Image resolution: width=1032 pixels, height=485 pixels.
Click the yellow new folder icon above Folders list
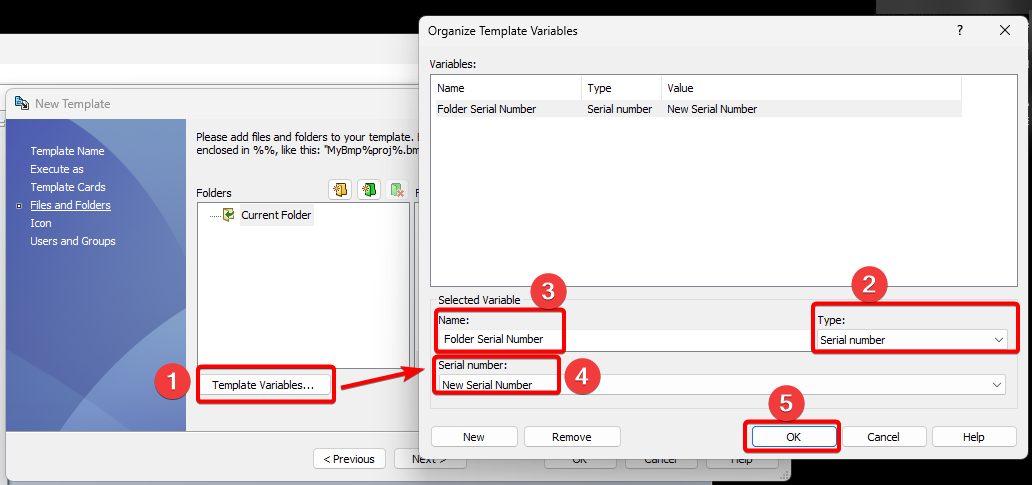pos(340,190)
